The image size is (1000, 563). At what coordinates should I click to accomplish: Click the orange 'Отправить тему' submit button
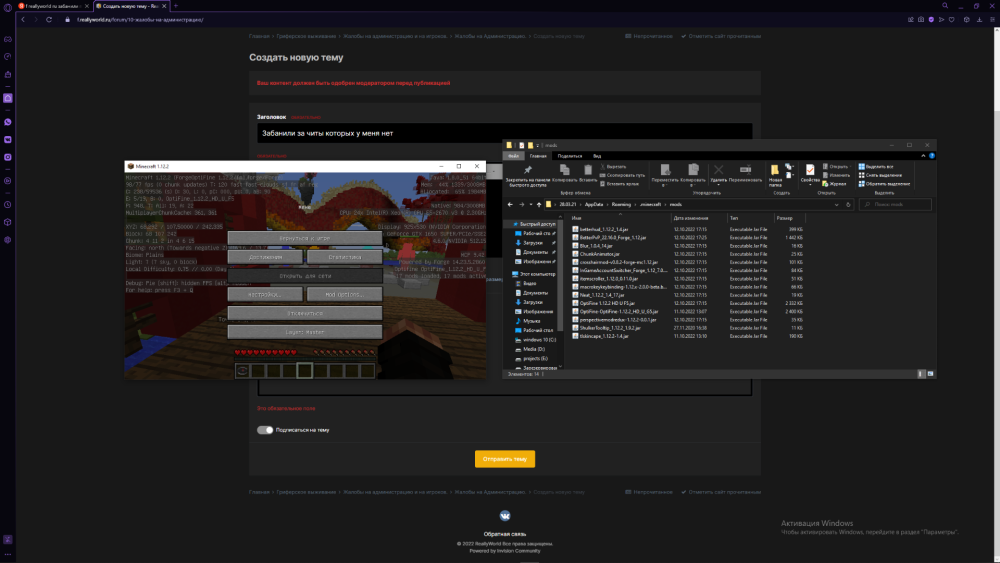point(504,459)
